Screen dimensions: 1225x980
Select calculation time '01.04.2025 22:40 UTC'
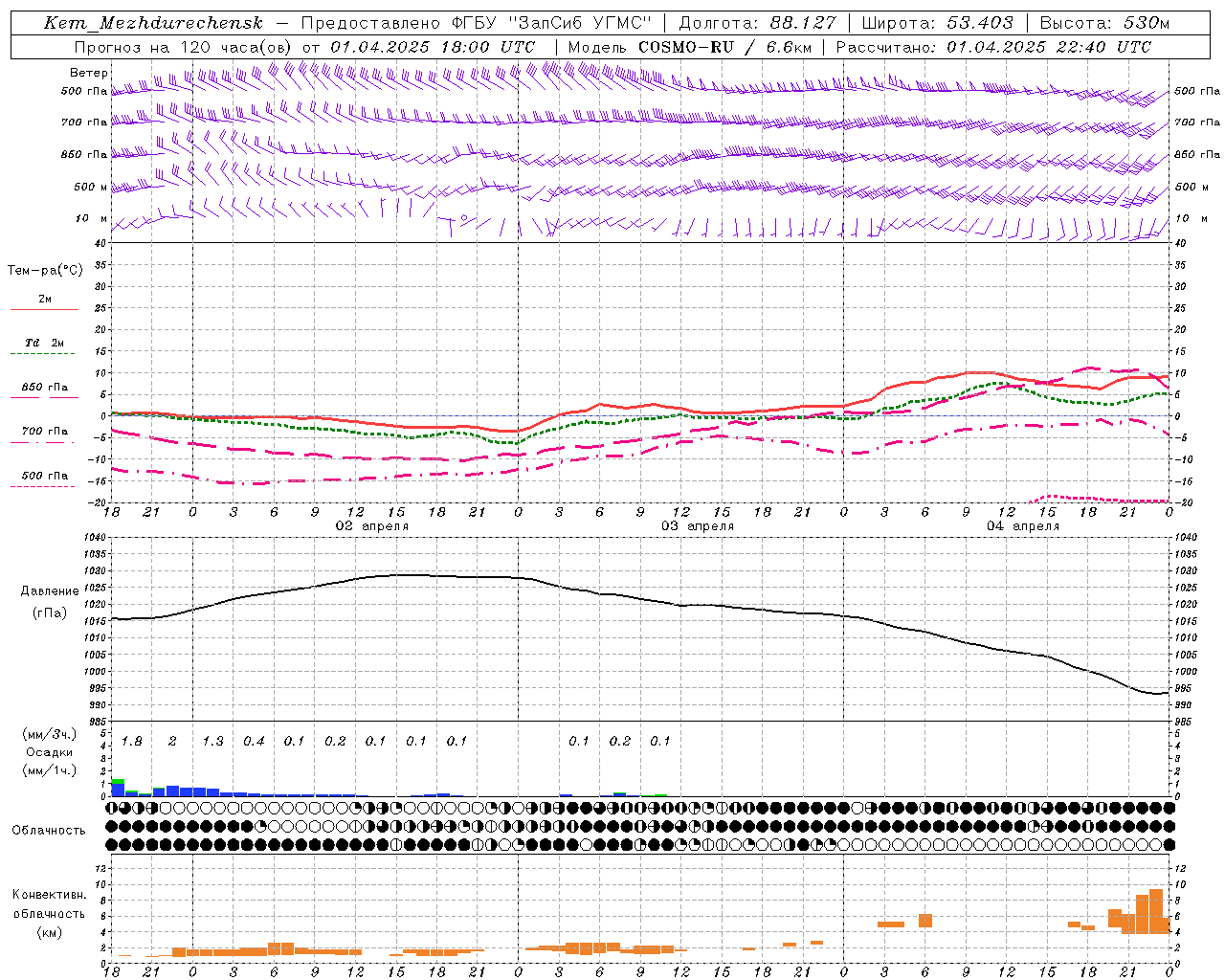click(x=1049, y=47)
